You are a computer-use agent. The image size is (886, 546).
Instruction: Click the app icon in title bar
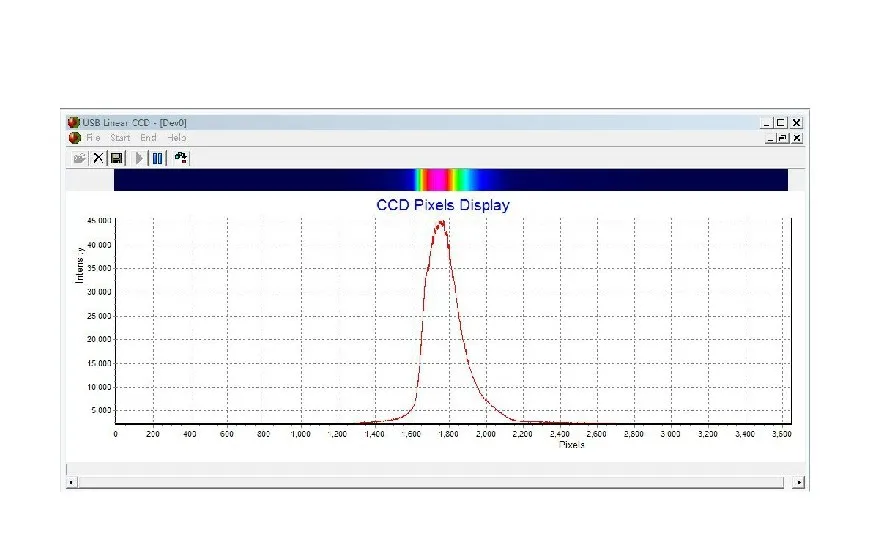73,123
